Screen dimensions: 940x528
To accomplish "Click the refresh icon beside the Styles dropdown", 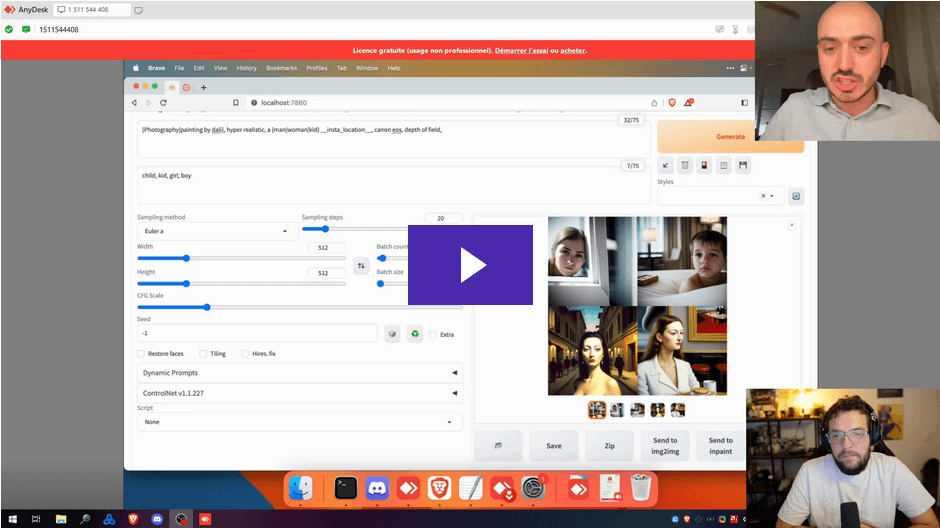I will (796, 196).
